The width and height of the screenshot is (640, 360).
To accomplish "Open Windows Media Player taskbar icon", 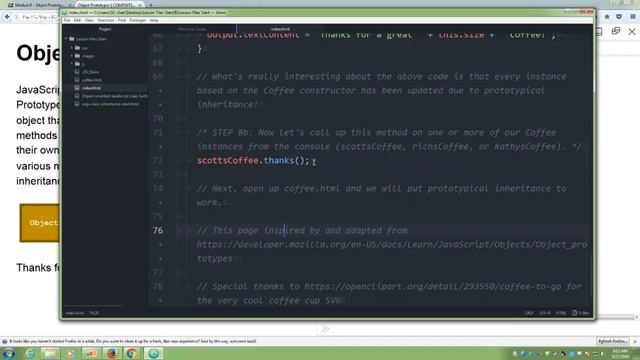I will pos(70,353).
